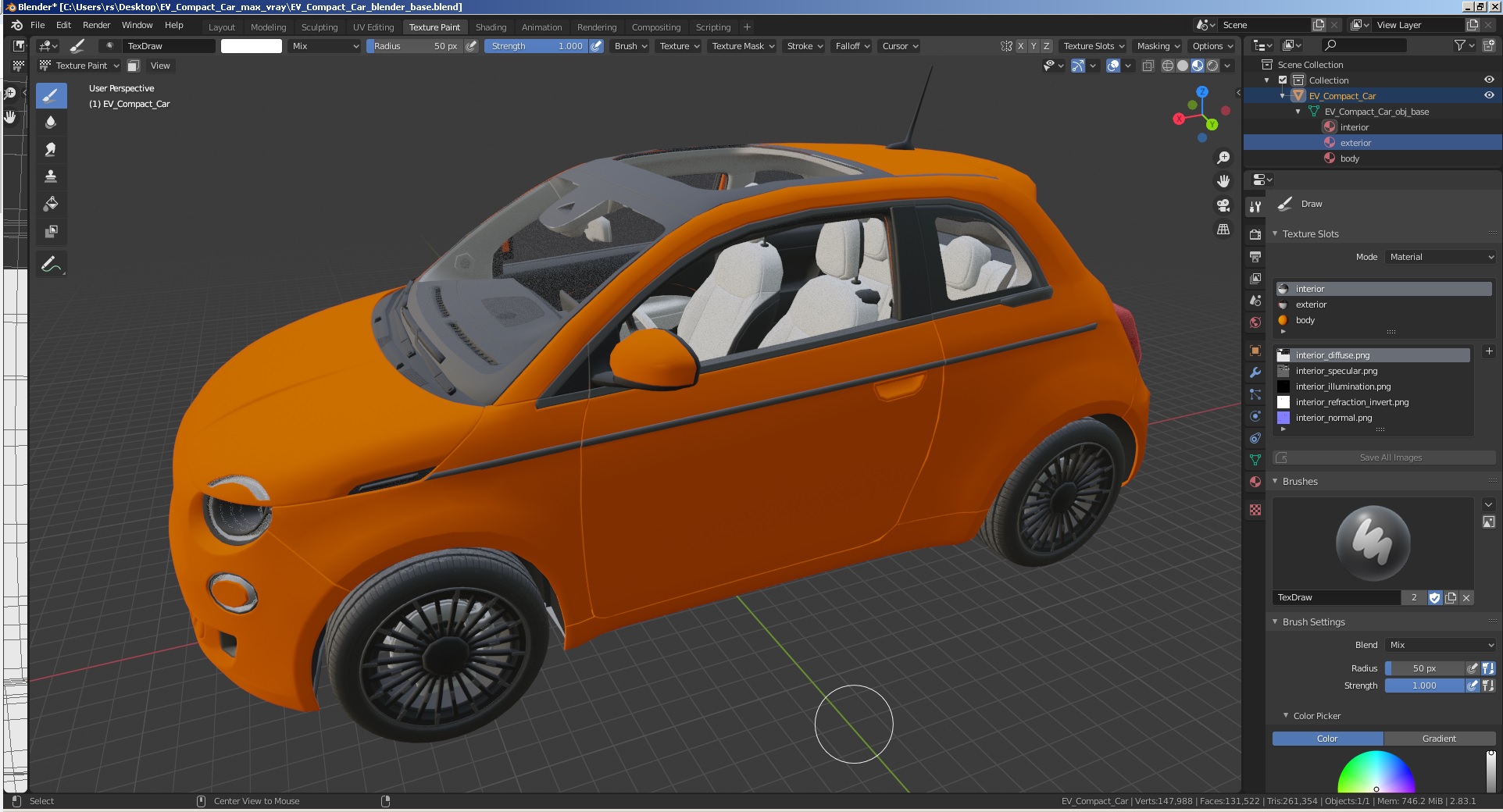Viewport: 1503px width, 812px height.
Task: Click the Strength slider in Brush Settings
Action: pos(1424,686)
